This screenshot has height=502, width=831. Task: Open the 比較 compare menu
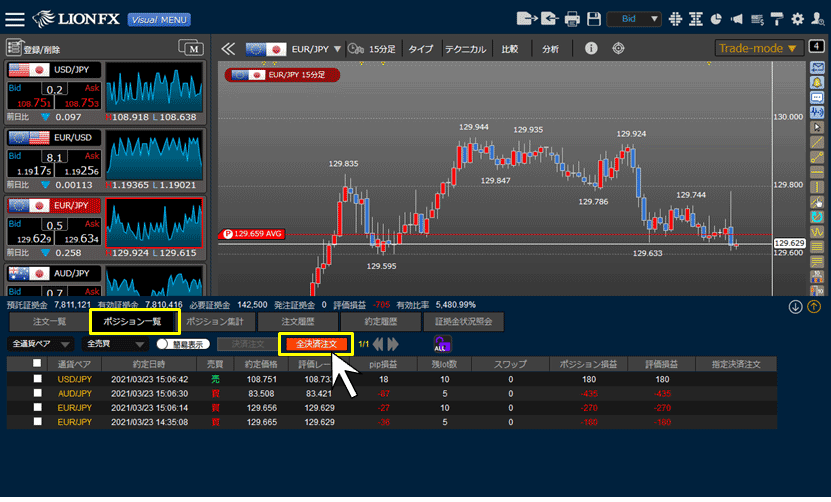509,49
